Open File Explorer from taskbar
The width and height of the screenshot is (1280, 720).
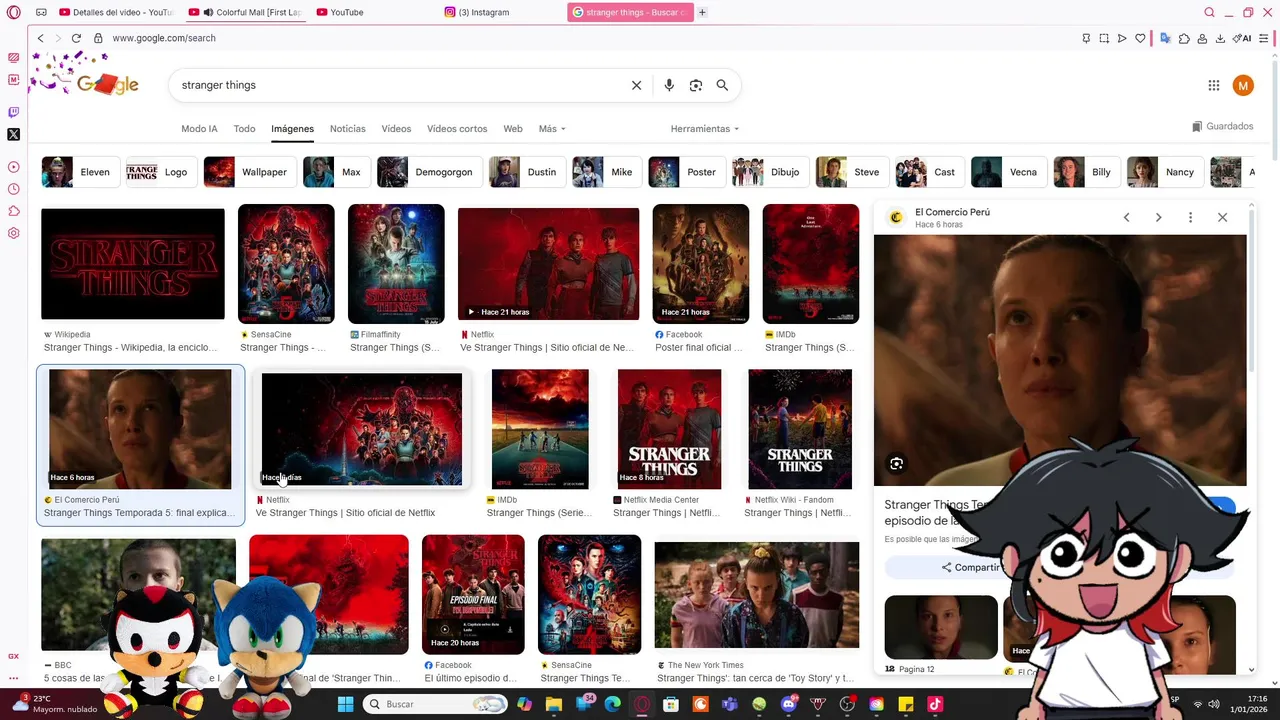point(554,704)
